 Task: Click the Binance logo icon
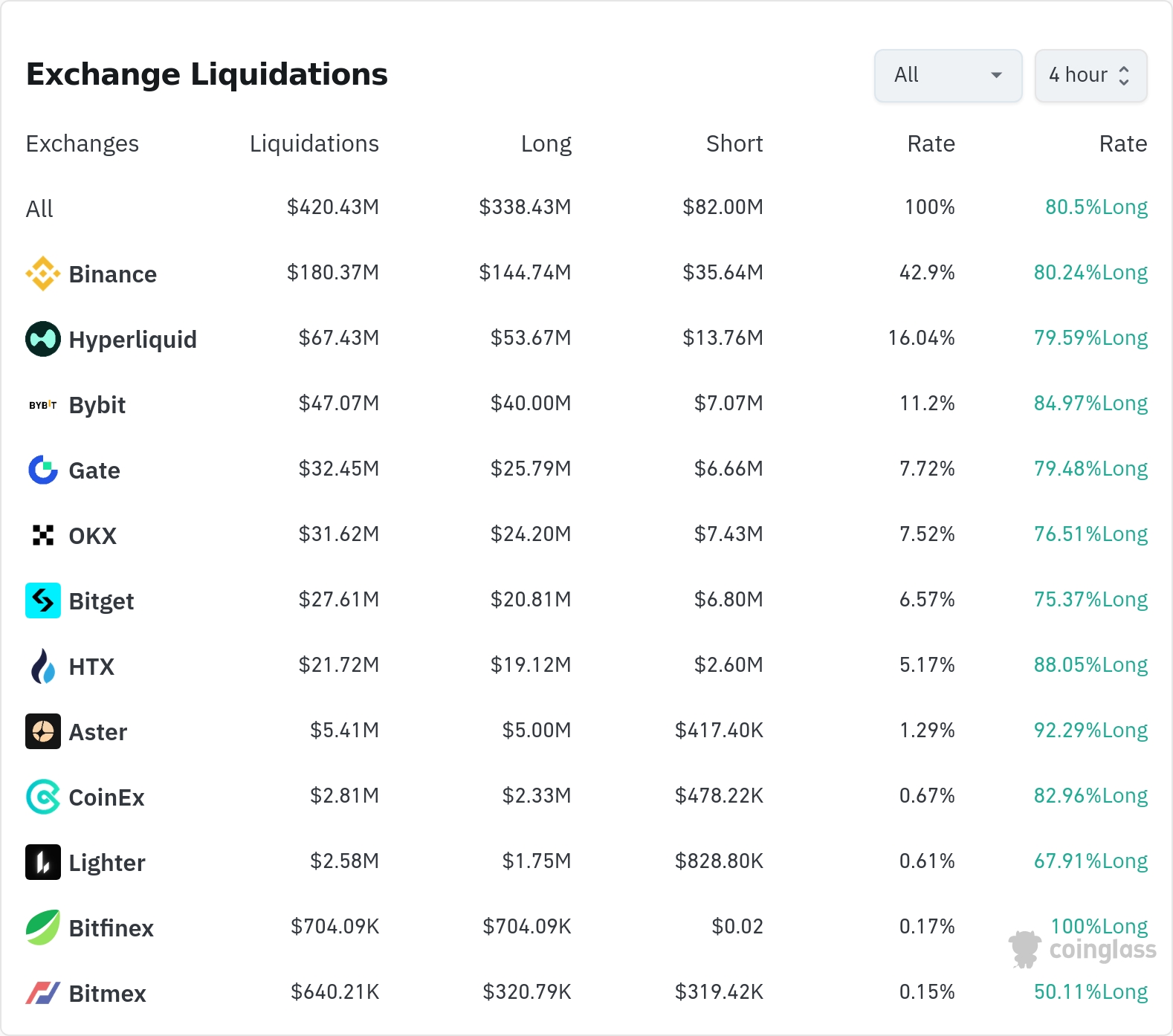click(x=43, y=273)
